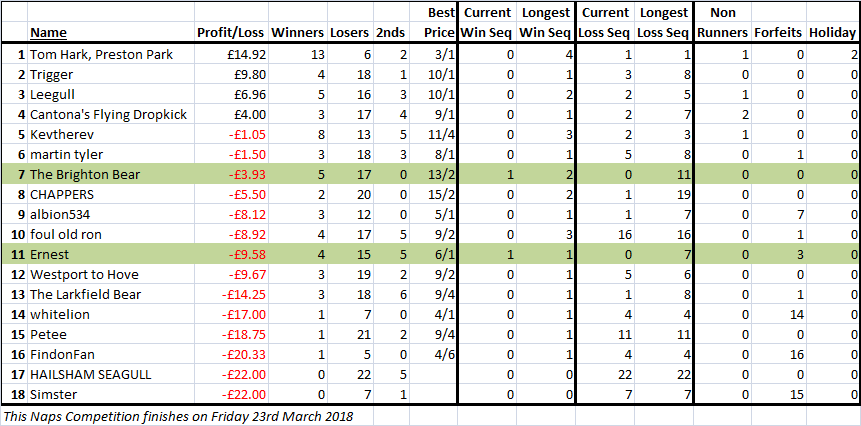
Task: Click foul old ron's current loss seq 16
Action: pos(605,235)
